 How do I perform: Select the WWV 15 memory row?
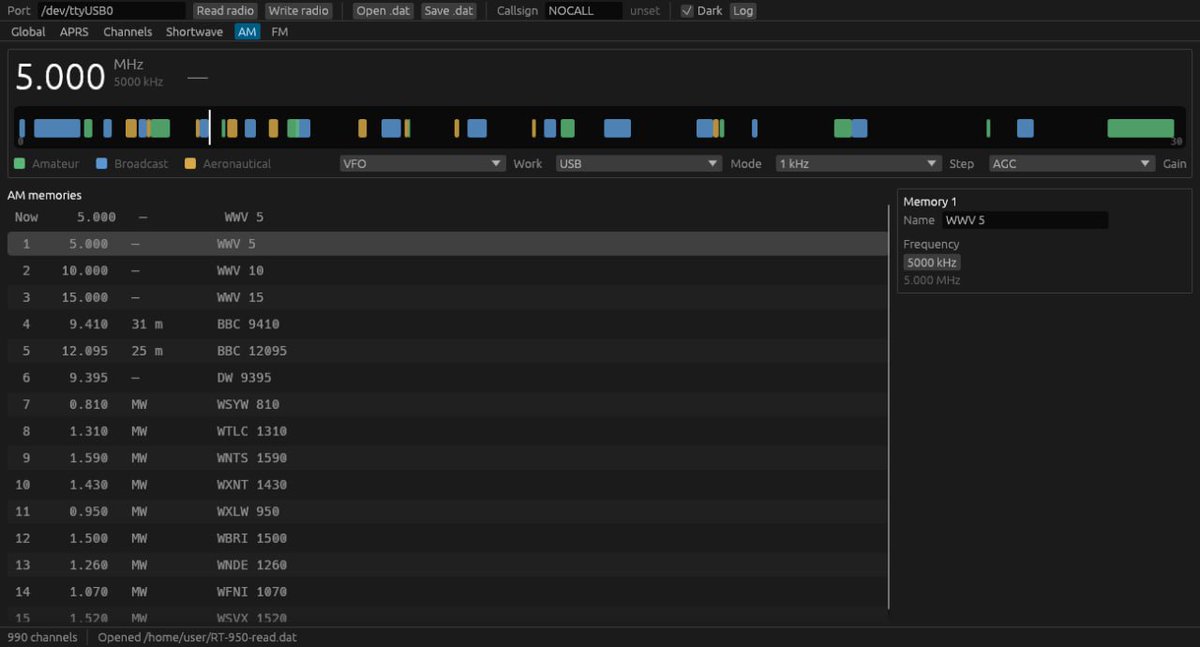pyautogui.click(x=447, y=297)
